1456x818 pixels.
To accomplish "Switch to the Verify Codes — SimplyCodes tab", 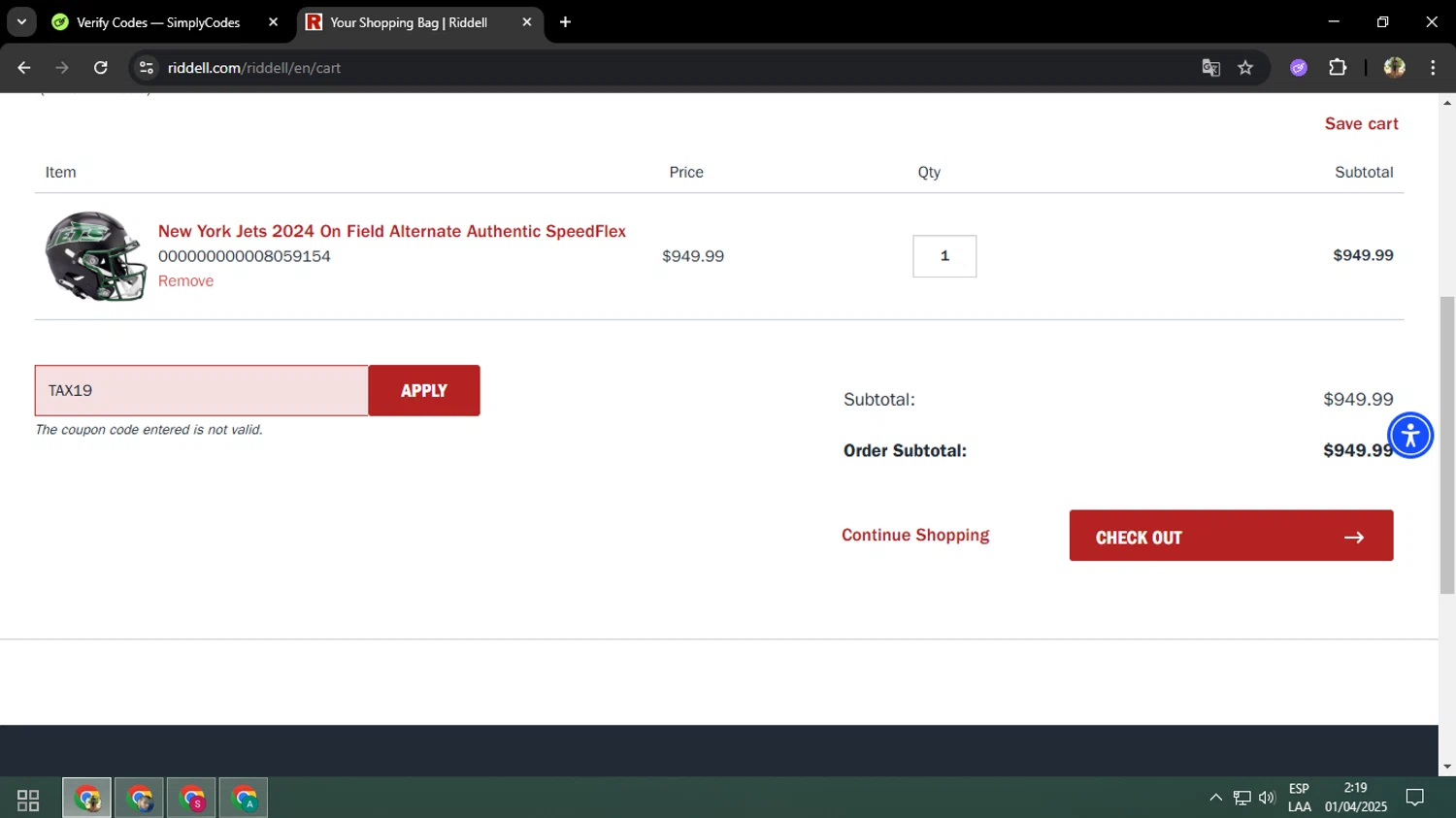I will [x=157, y=22].
